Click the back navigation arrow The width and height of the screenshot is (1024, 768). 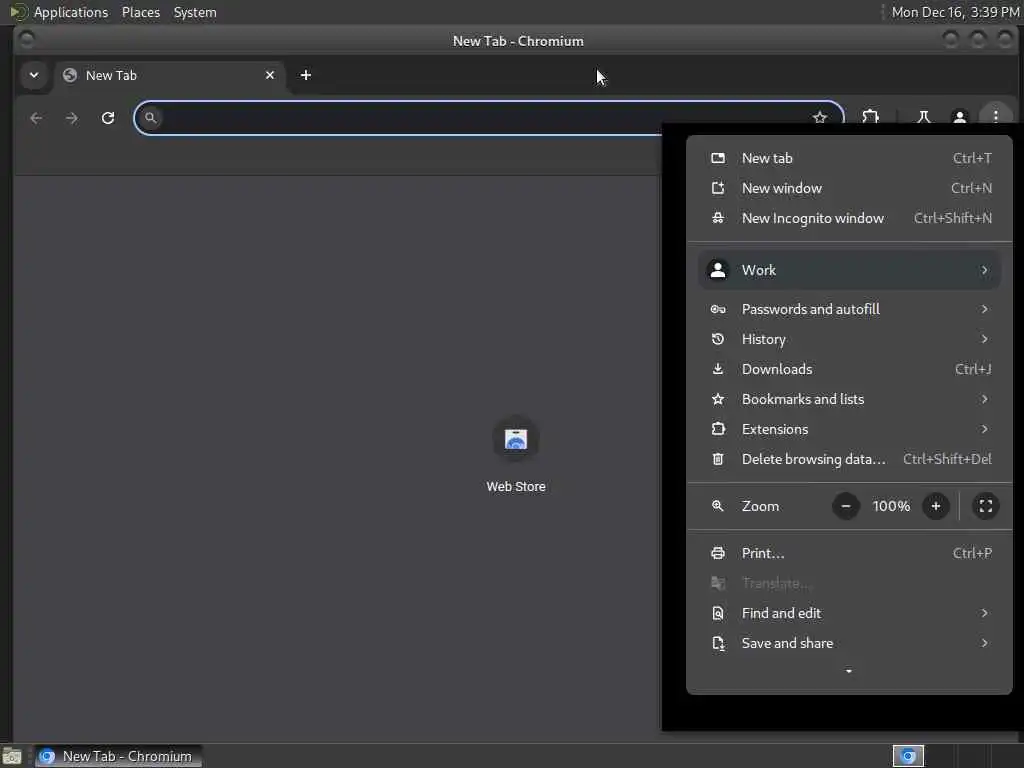pos(36,118)
